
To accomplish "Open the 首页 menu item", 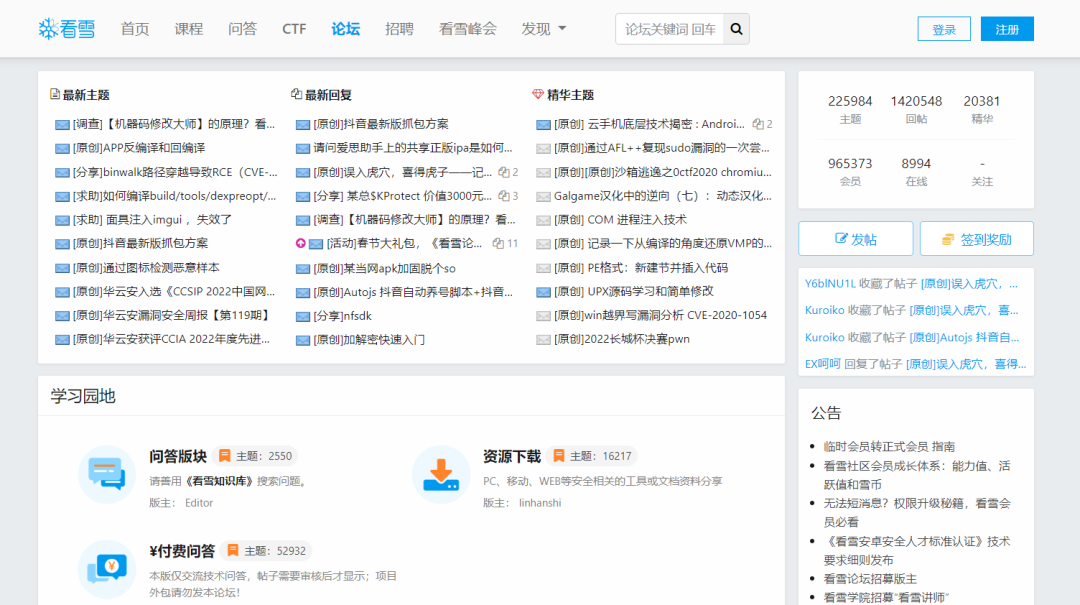I will coord(134,29).
